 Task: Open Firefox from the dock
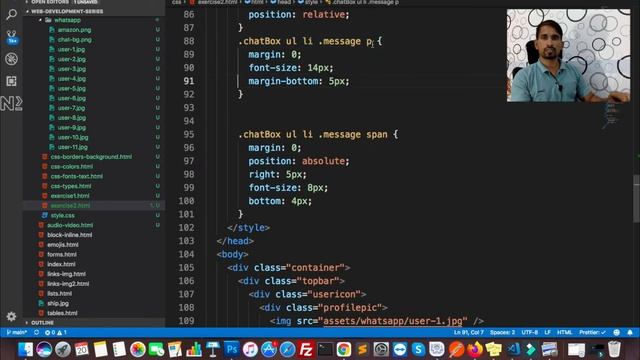click(x=475, y=349)
